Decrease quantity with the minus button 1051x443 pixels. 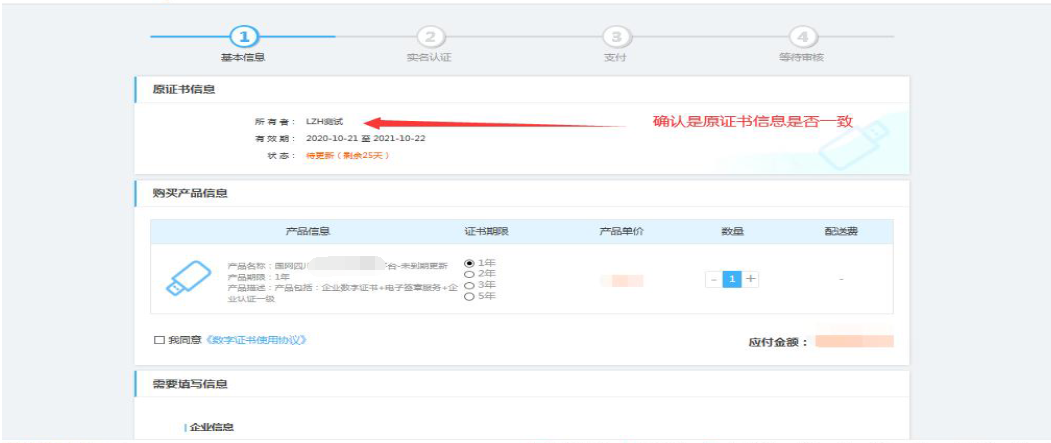713,279
